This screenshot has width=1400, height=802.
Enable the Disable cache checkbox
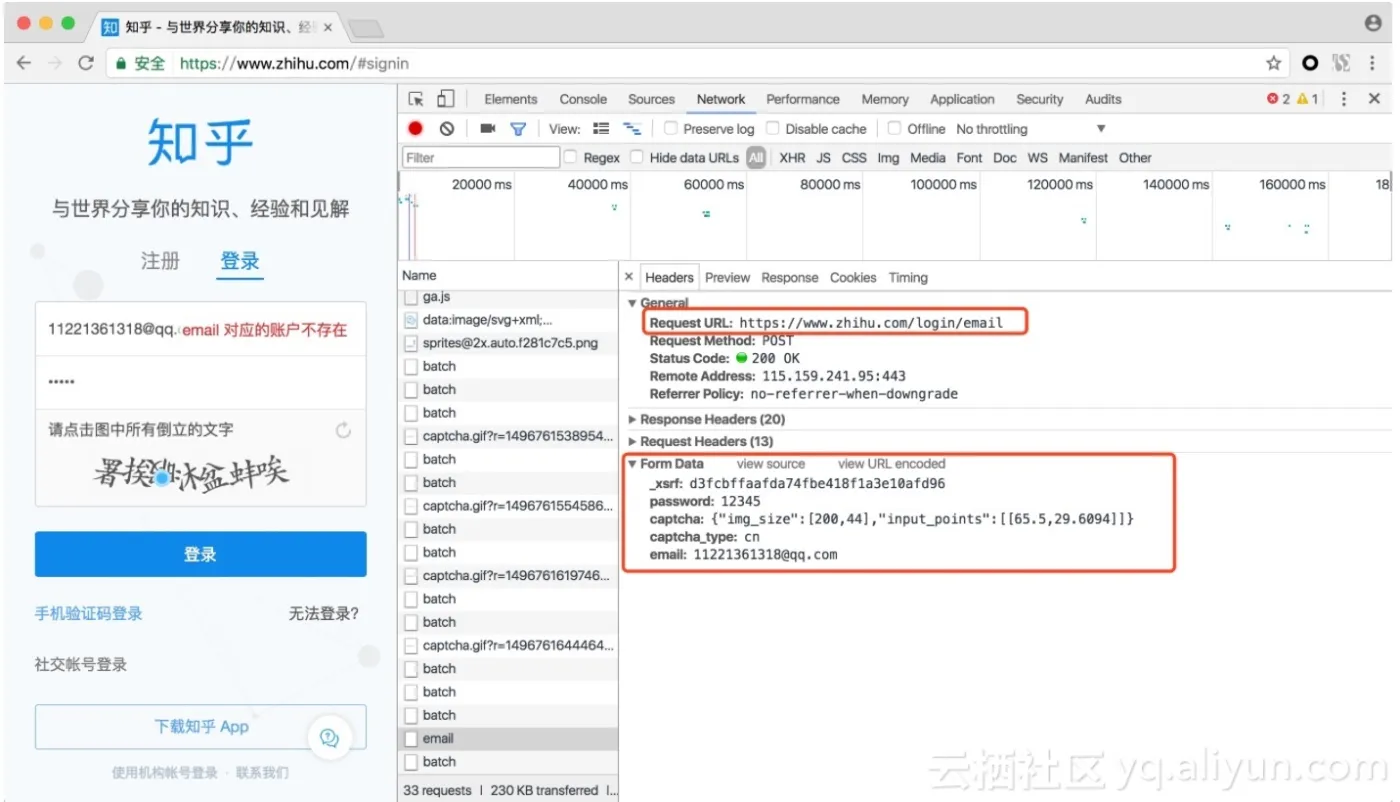pos(773,128)
